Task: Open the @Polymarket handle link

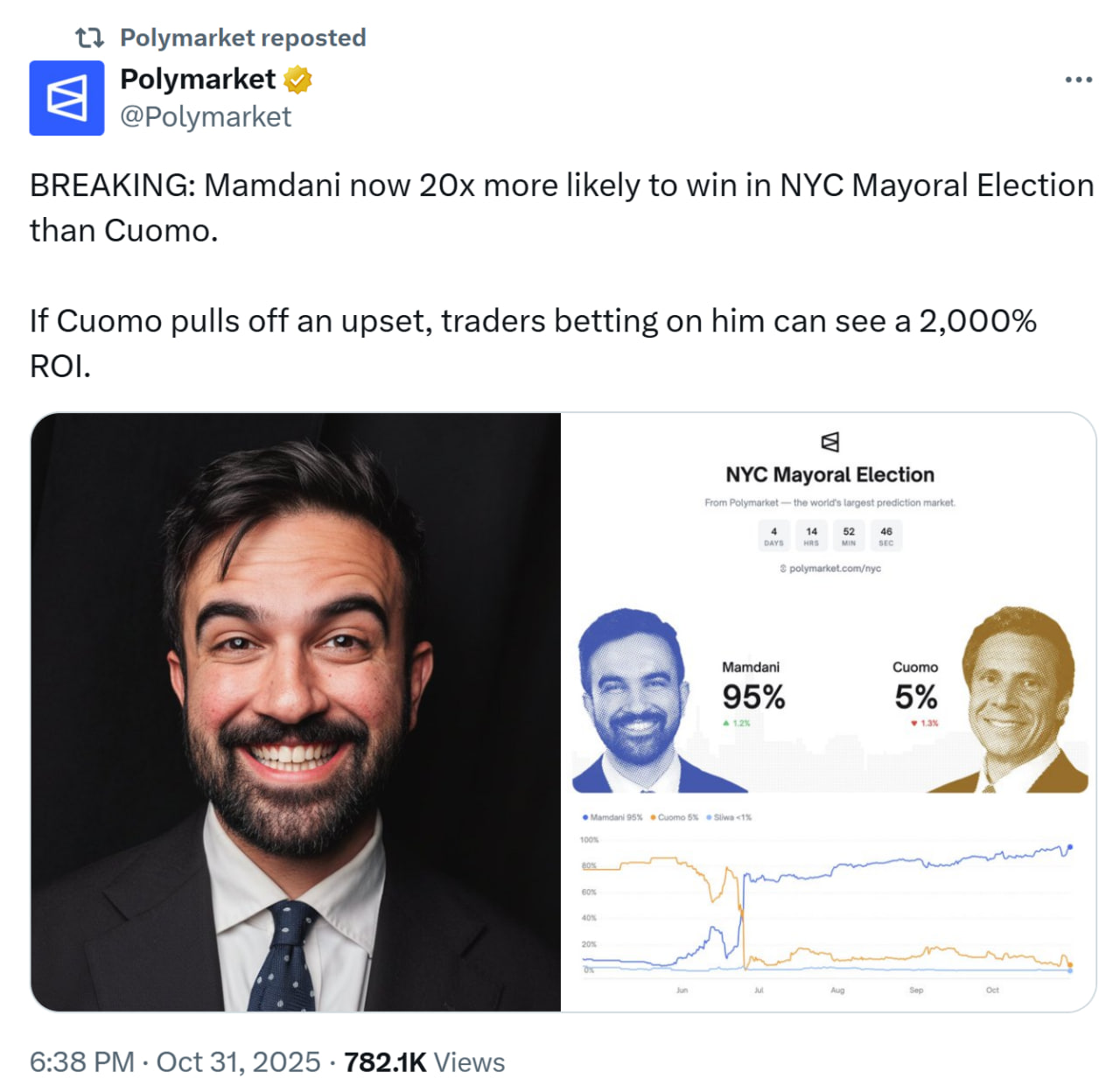Action: tap(206, 117)
